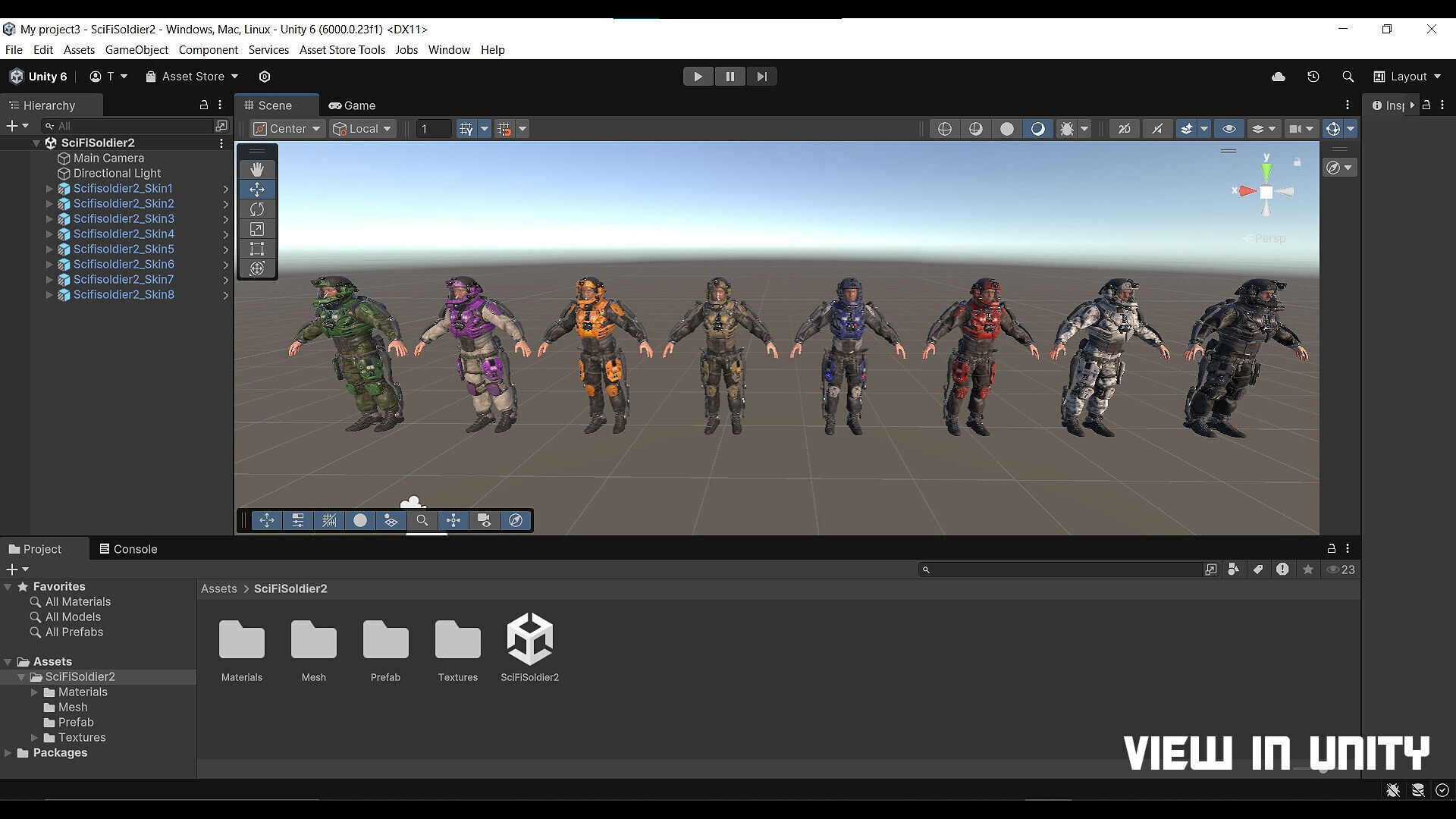1456x819 pixels.
Task: Open the account T dropdown
Action: click(x=108, y=77)
